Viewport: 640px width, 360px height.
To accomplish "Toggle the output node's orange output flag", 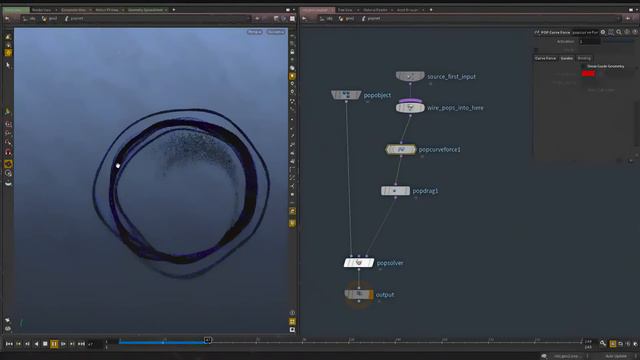I will (x=371, y=294).
